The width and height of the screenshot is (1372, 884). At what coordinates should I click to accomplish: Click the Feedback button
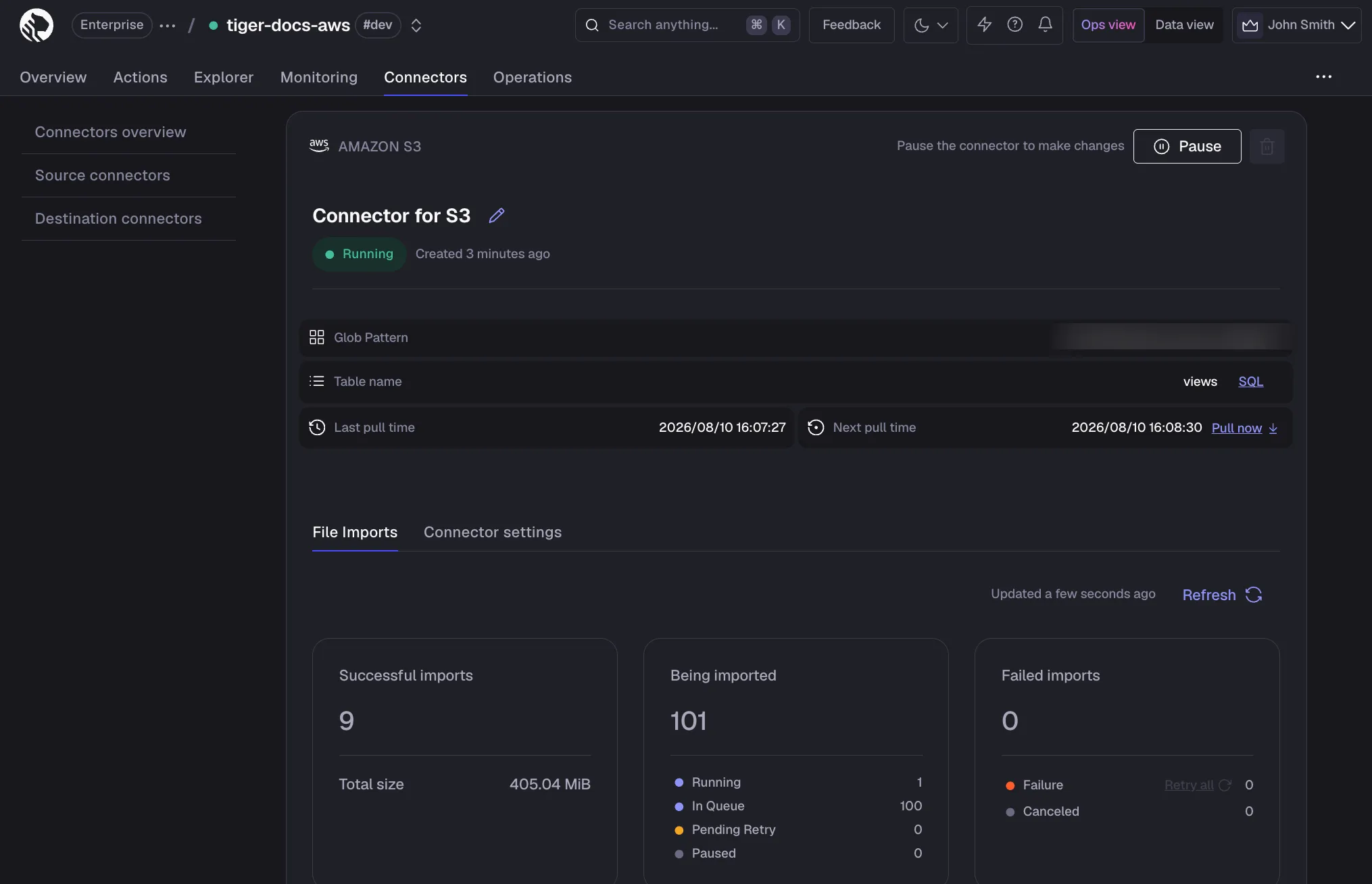point(852,25)
